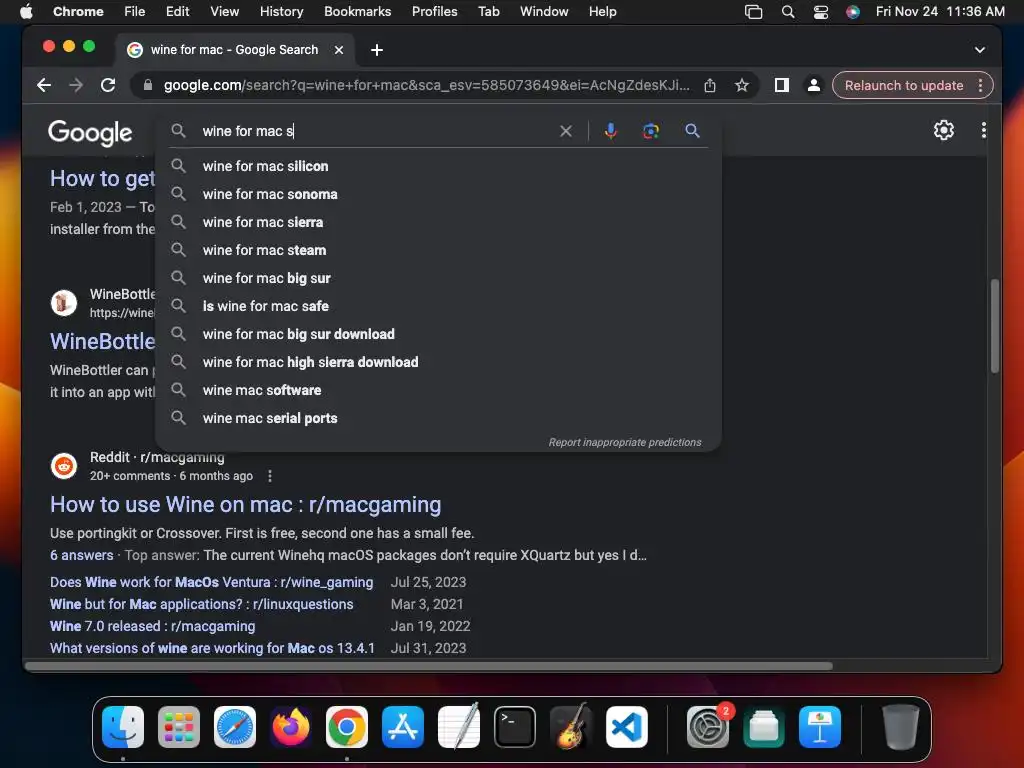This screenshot has height=768, width=1024.
Task: Close the wine for mac tab
Action: (x=339, y=50)
